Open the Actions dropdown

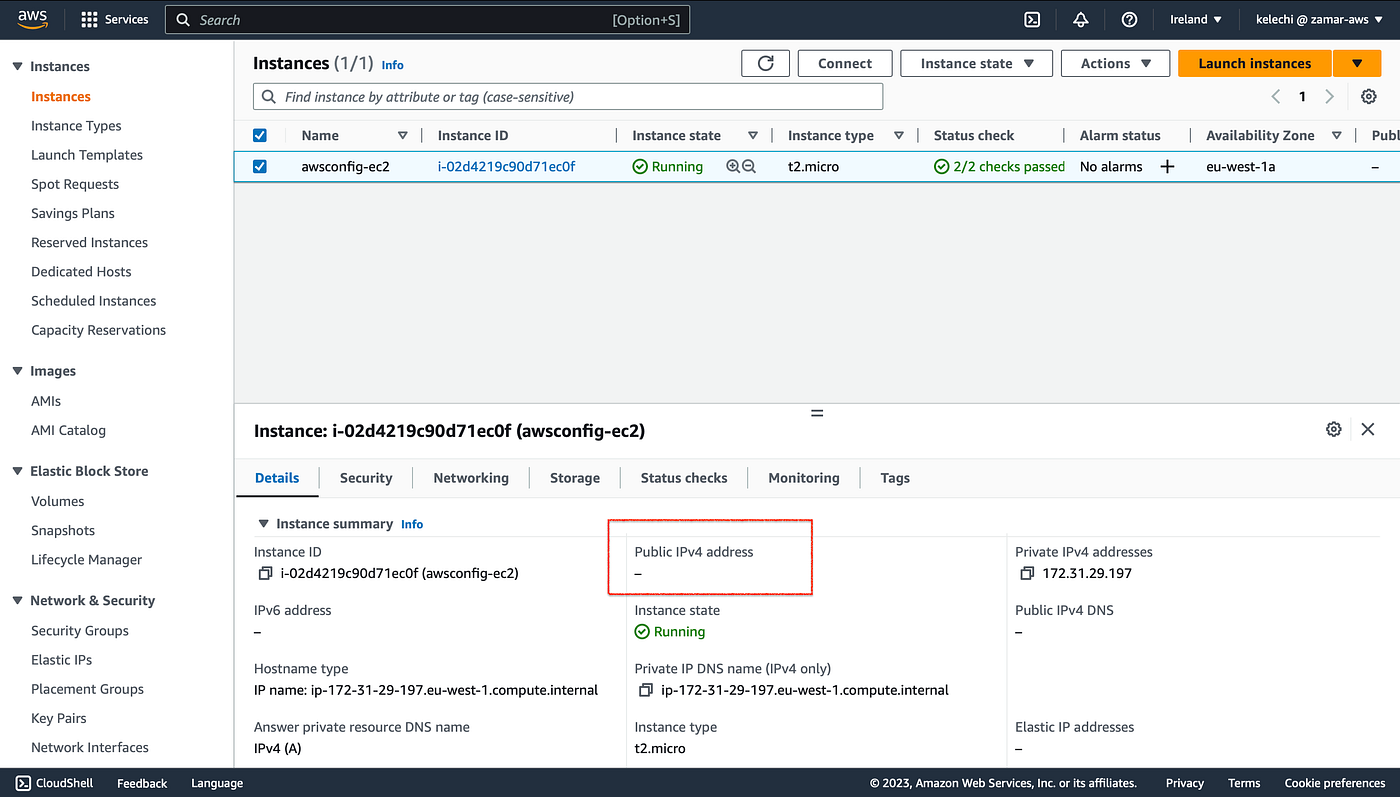[x=1115, y=63]
